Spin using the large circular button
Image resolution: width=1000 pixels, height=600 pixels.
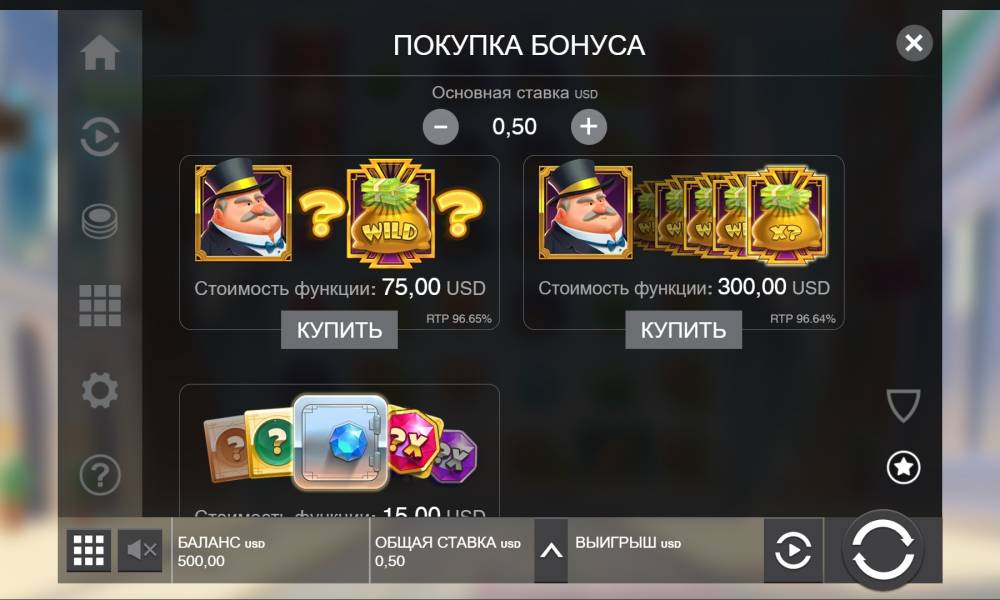pos(883,550)
